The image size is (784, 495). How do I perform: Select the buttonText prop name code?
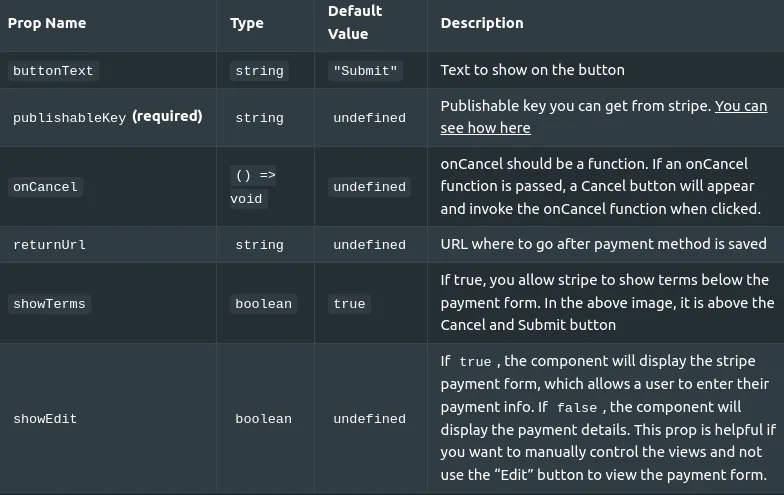[53, 70]
